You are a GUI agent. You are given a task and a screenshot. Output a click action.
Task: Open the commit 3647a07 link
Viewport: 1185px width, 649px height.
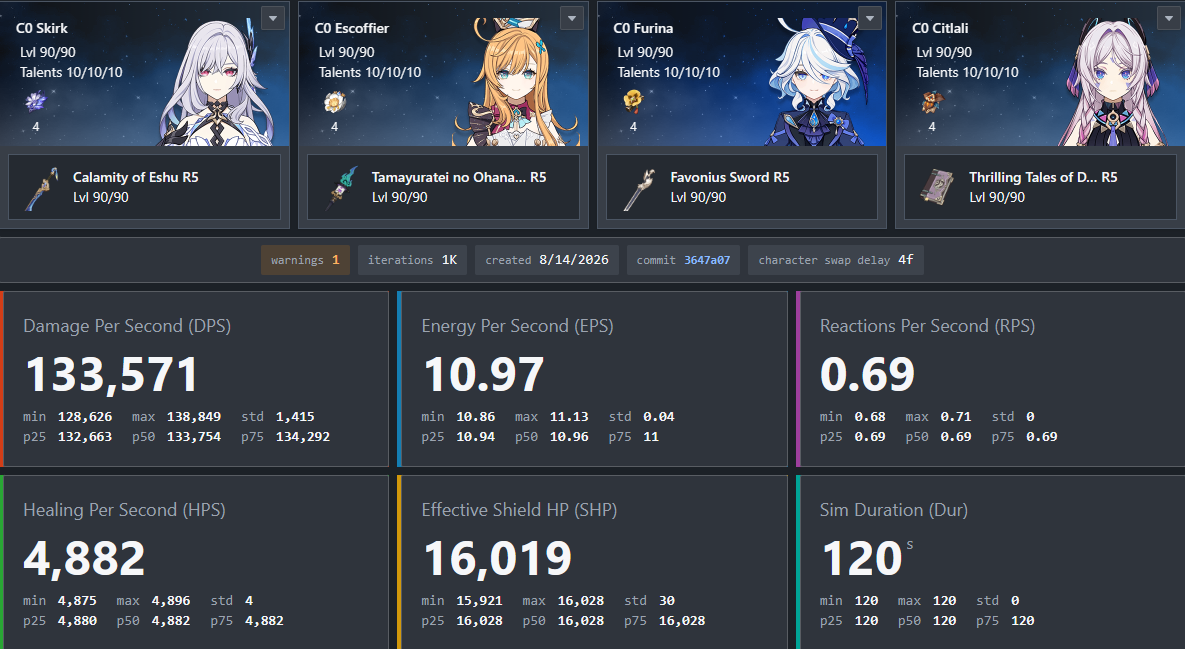683,260
